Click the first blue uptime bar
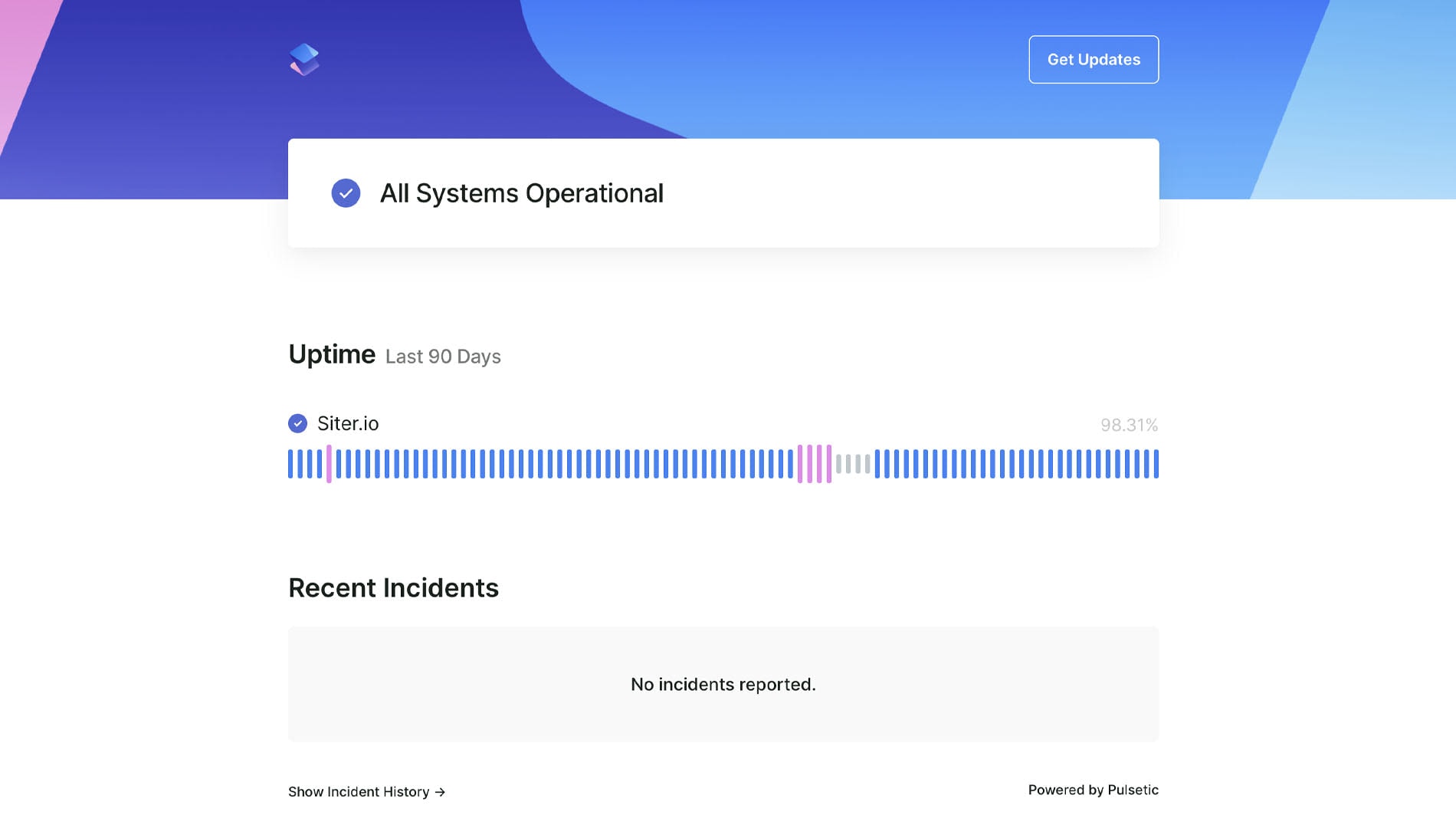Viewport: 1456px width, 825px height. coord(290,464)
